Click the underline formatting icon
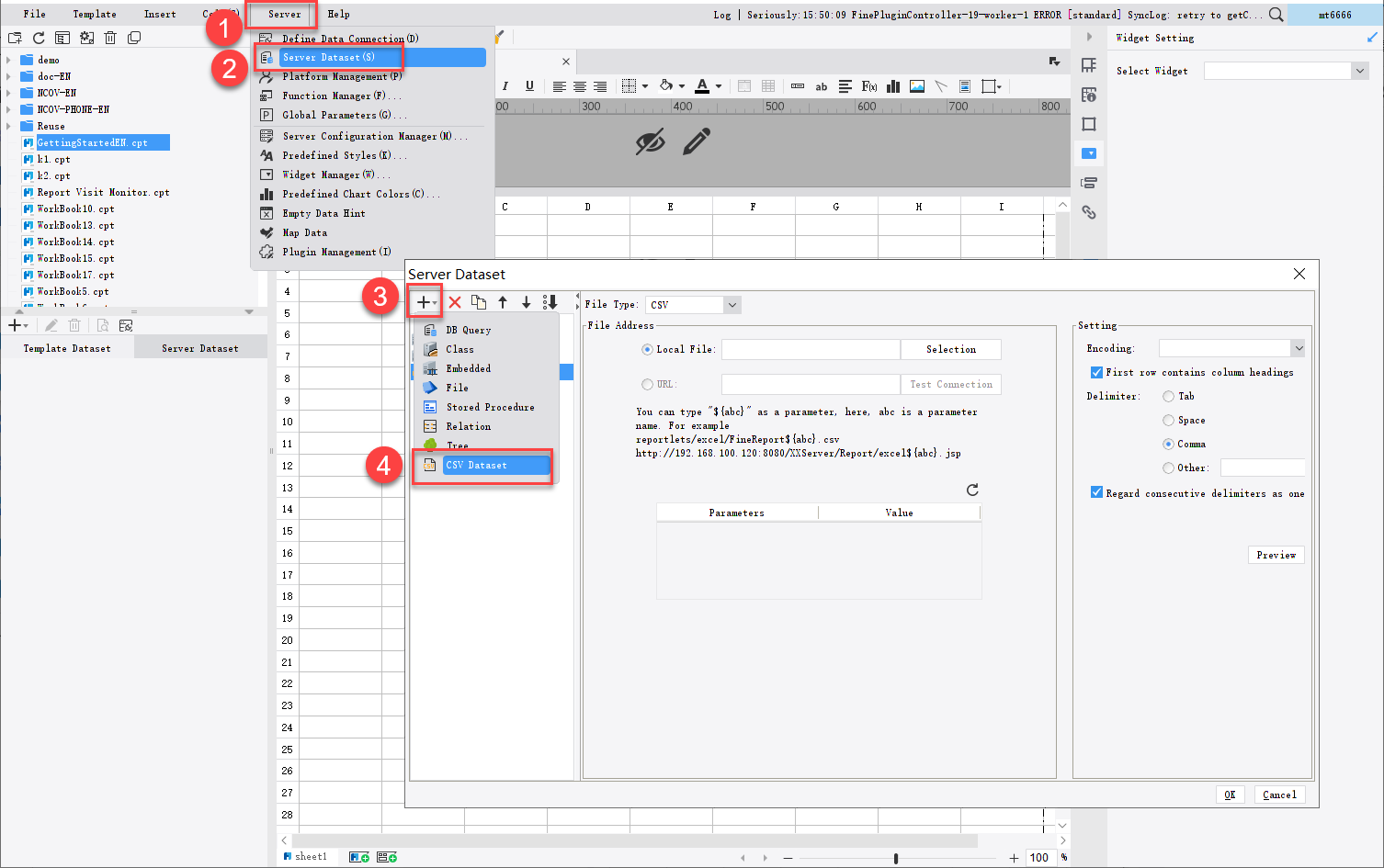 point(529,86)
